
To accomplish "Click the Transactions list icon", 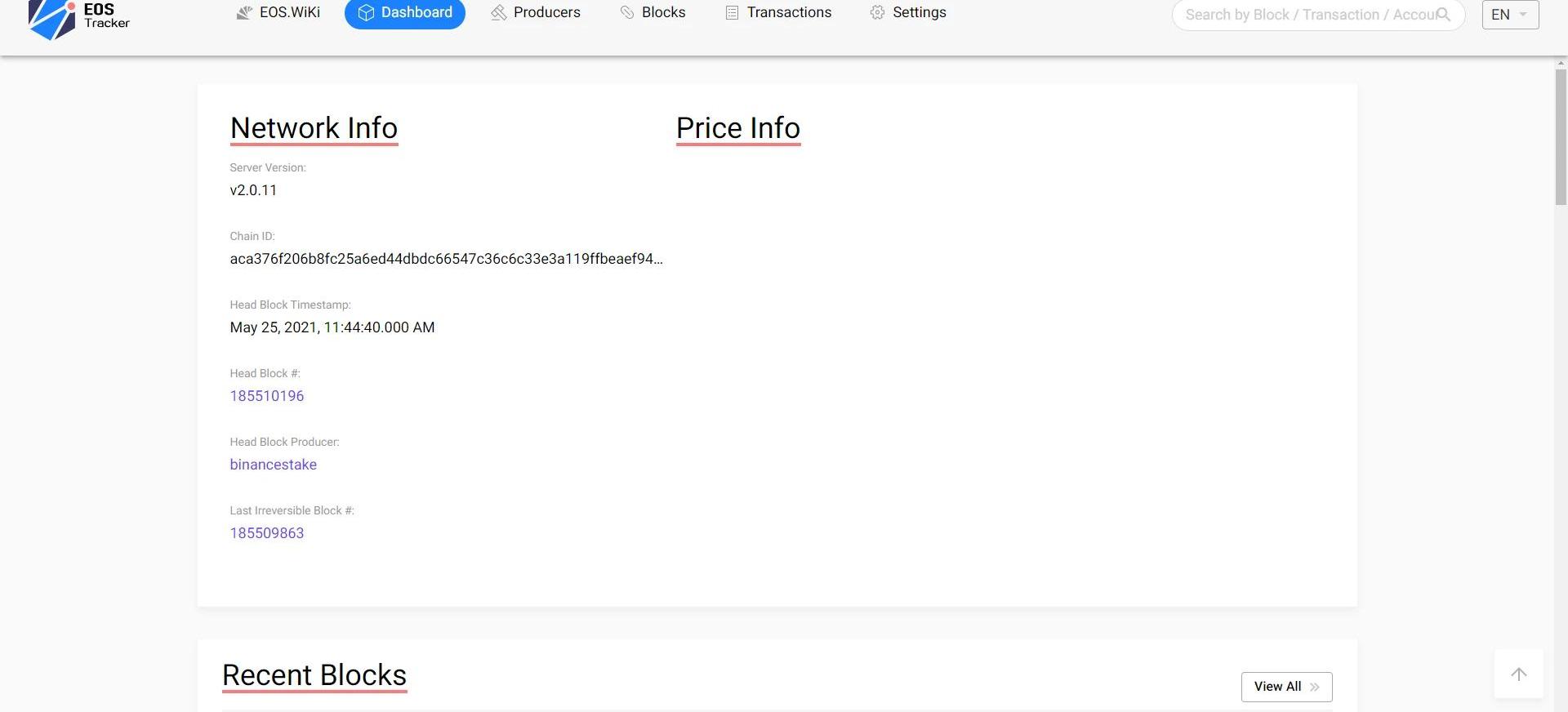I will 732,13.
